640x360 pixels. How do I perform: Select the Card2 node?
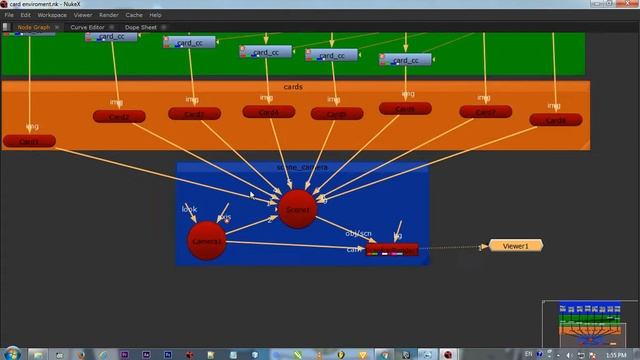click(119, 117)
